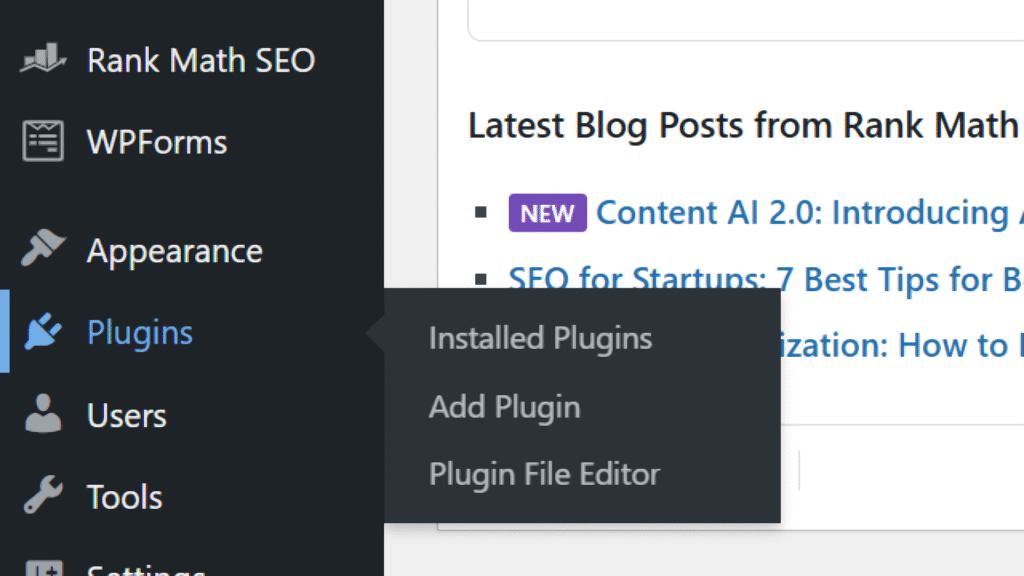
Task: Choose Add Plugin in the submenu
Action: 504,407
